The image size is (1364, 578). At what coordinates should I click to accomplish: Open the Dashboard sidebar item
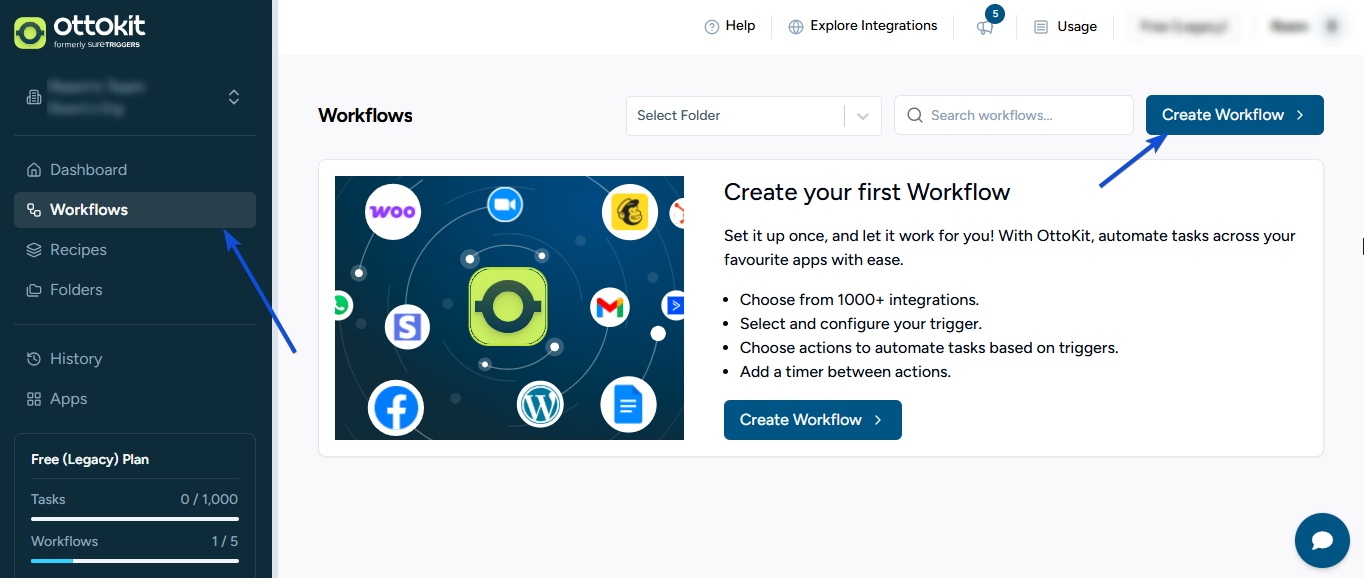(x=135, y=170)
